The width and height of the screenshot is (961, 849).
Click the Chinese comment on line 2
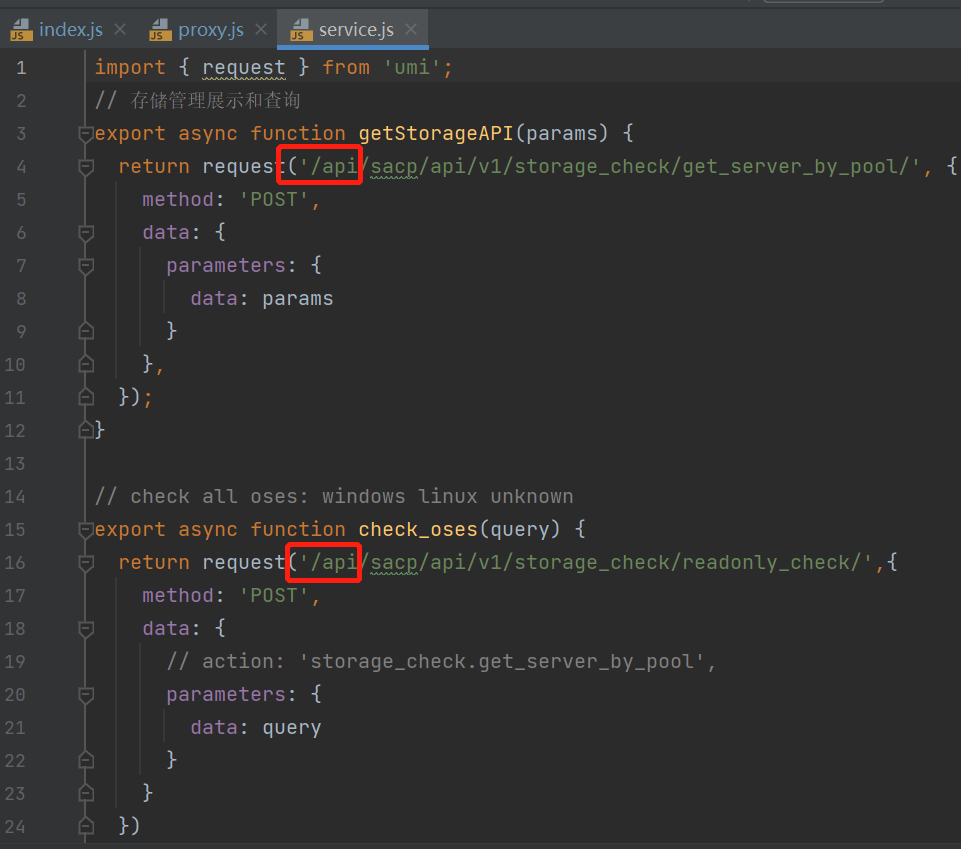pos(197,101)
